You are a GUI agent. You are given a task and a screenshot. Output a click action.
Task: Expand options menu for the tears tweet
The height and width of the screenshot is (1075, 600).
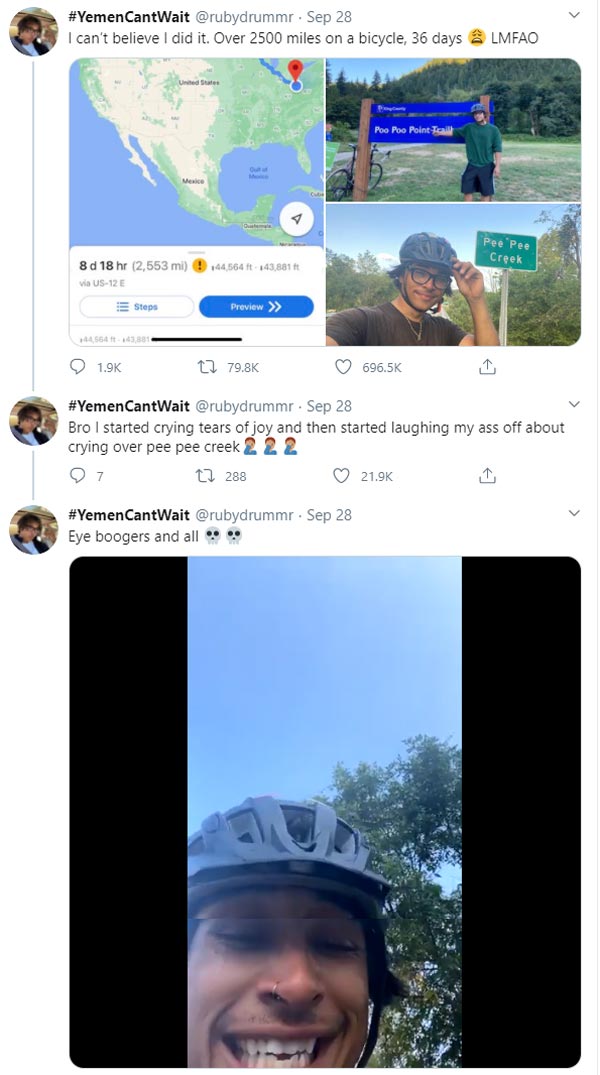(573, 404)
